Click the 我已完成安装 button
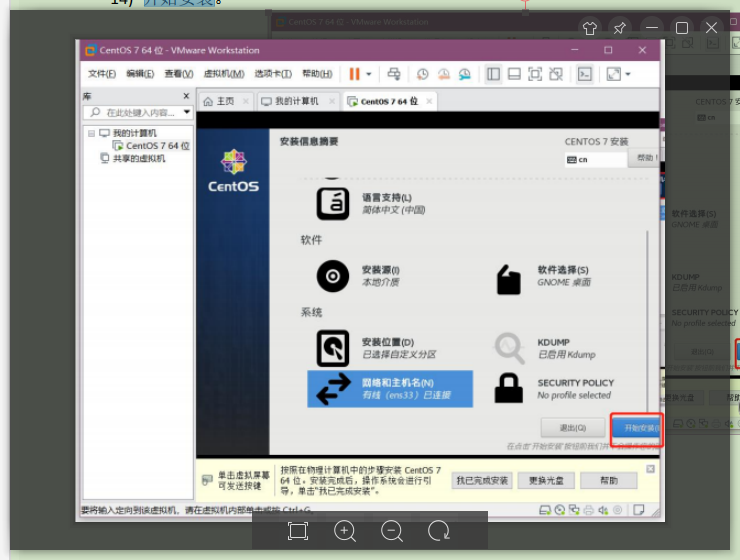This screenshot has width=740, height=560. click(x=482, y=480)
